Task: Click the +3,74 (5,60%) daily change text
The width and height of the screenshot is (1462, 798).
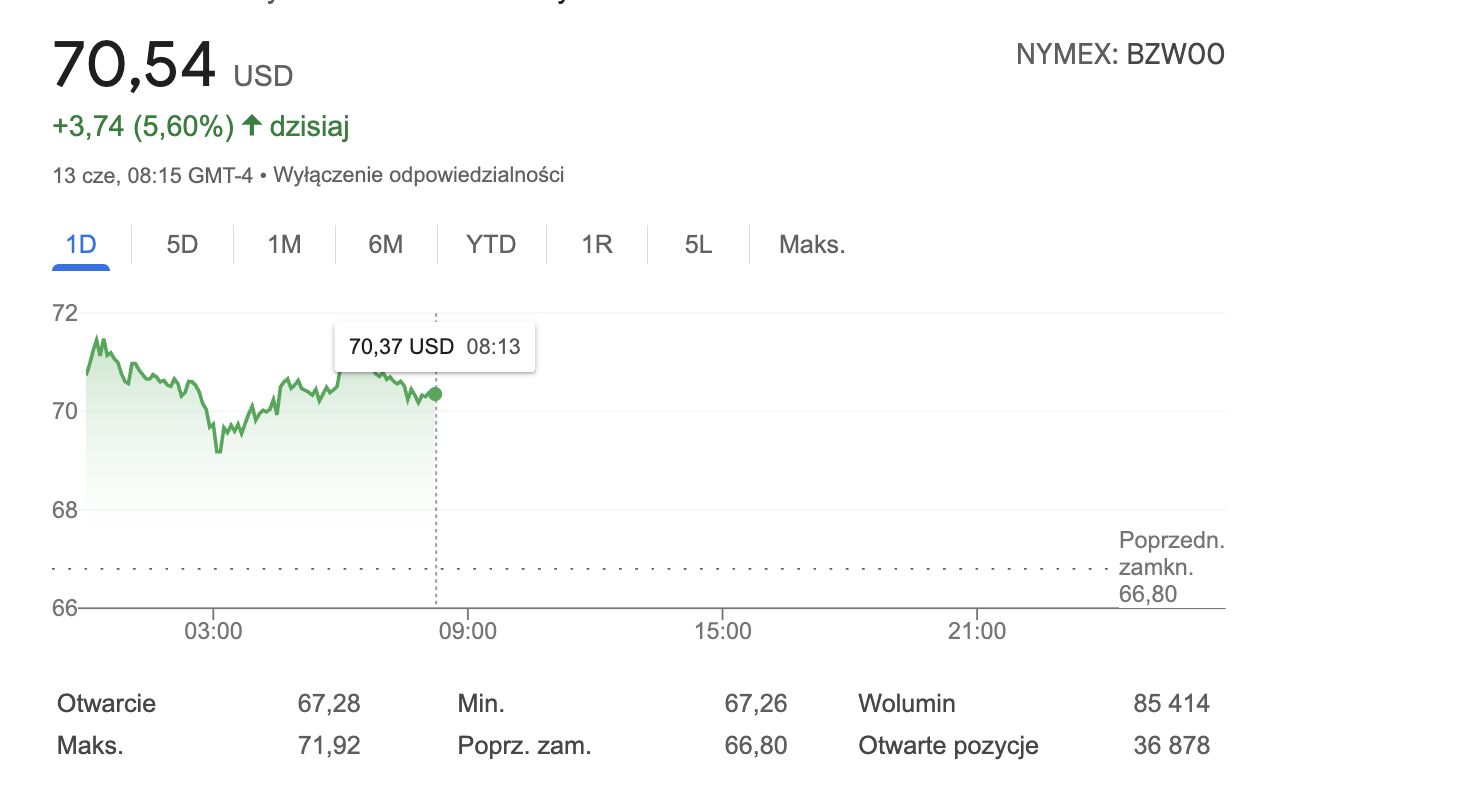Action: coord(143,127)
